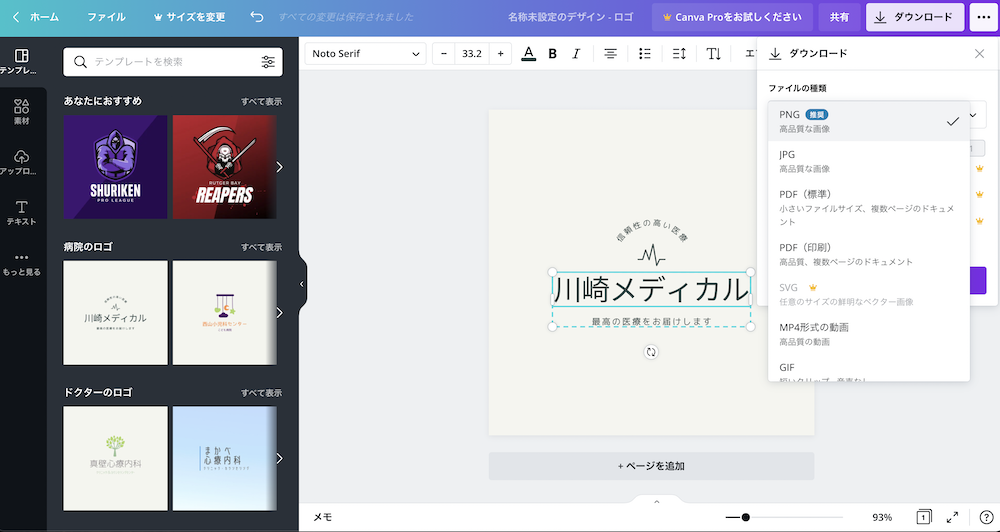Switch to the 素材 sidebar tab
This screenshot has height=532, width=1000.
22,110
